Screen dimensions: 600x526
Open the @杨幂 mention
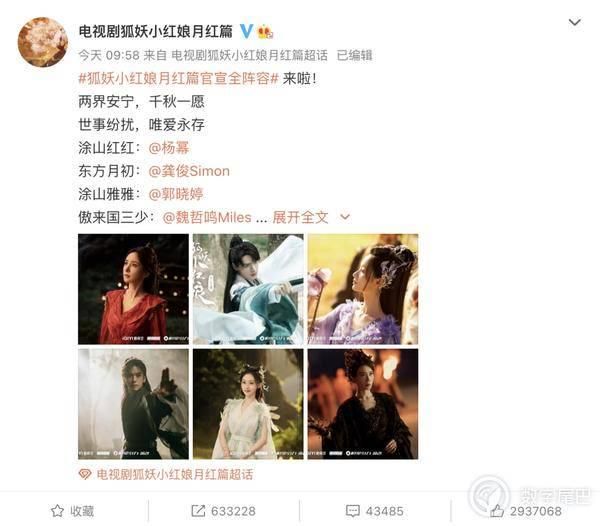tap(169, 148)
